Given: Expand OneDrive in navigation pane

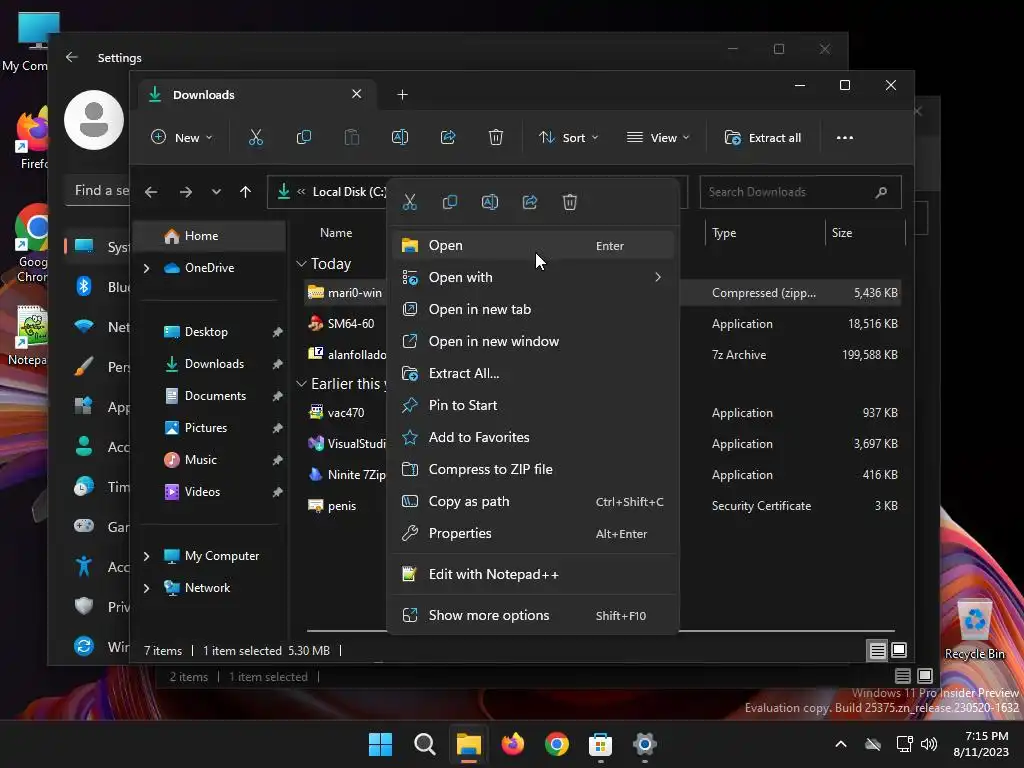Looking at the screenshot, I should (x=146, y=268).
